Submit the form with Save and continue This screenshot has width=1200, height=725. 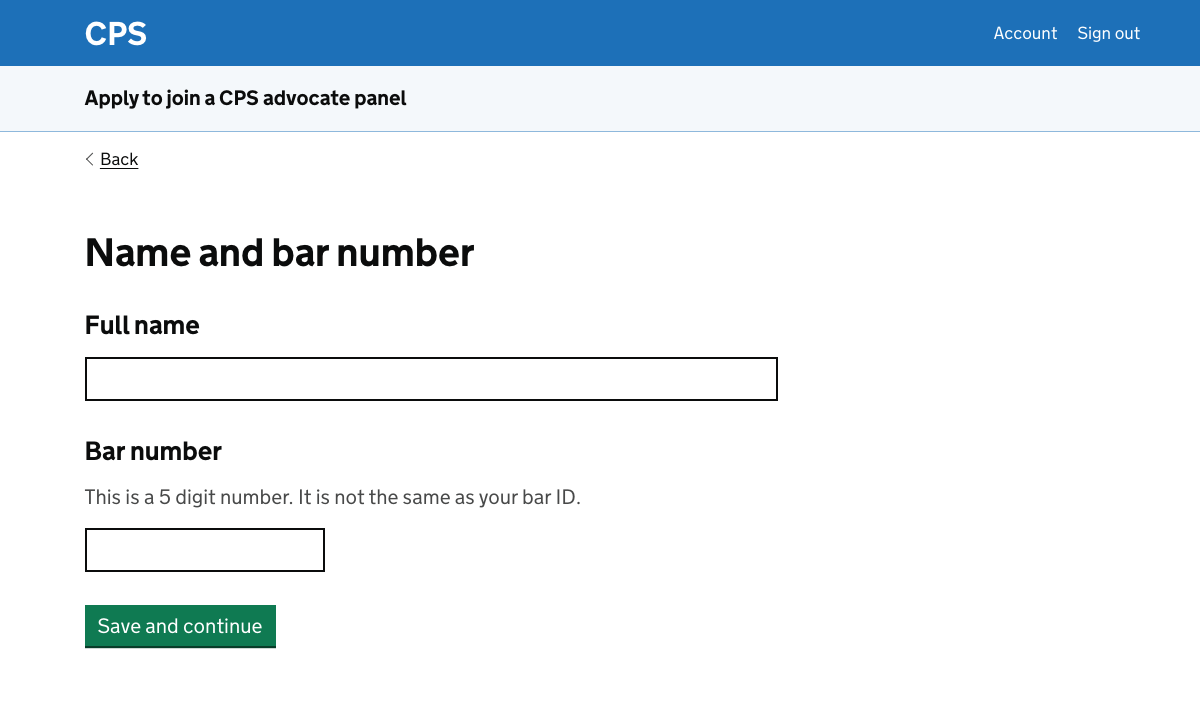click(x=180, y=625)
